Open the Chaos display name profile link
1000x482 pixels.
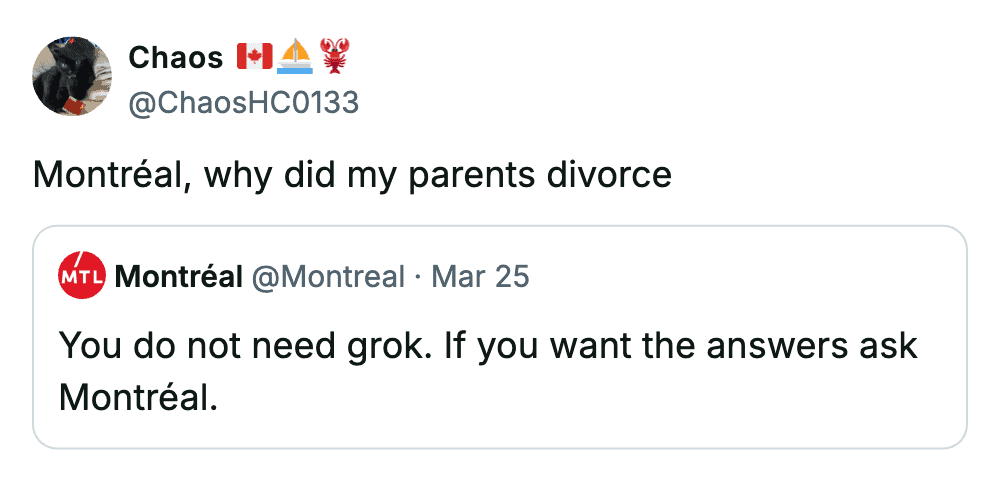176,58
